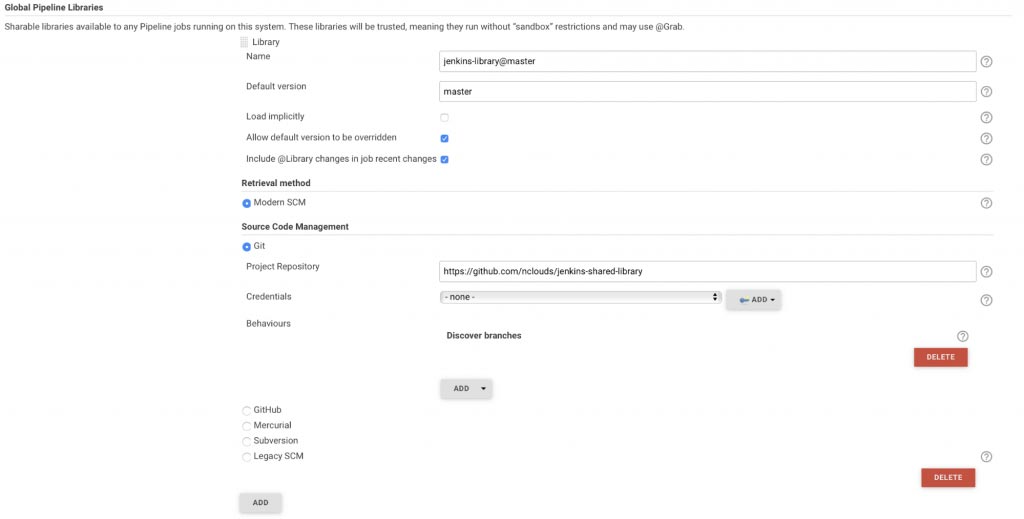Toggle Include @Library changes in job recent changes
The width and height of the screenshot is (1024, 519).
point(444,159)
